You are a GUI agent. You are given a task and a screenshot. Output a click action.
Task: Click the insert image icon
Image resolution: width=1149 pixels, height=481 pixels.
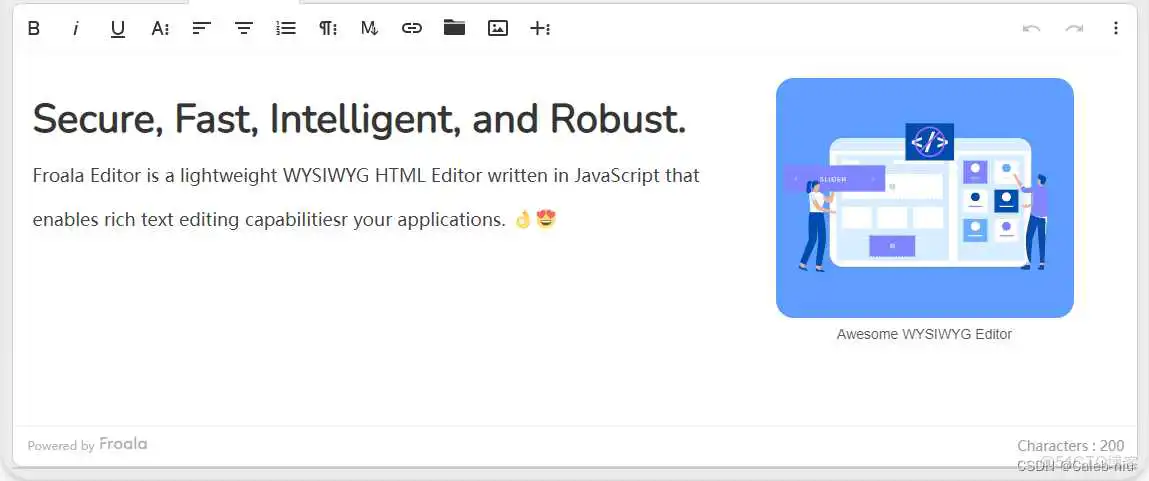point(498,28)
